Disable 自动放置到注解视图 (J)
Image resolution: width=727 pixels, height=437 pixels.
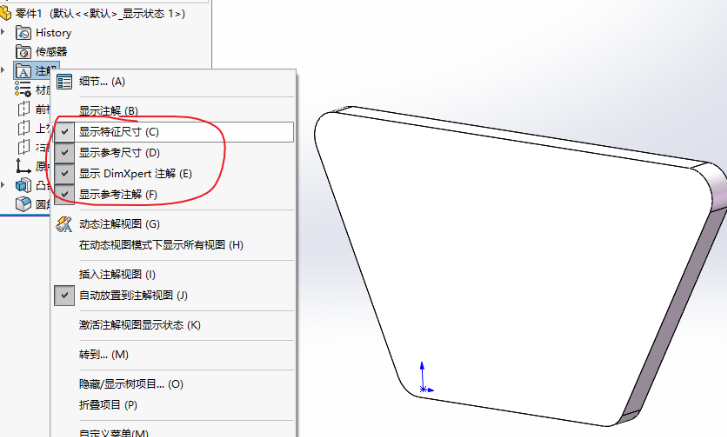point(64,295)
